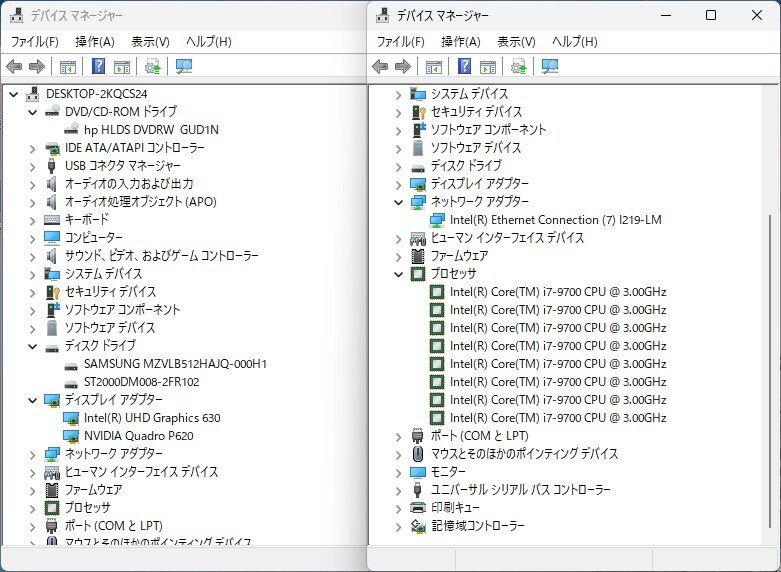Screen dimensions: 781x572
Task: Expand IDE ATA/ATAPI コントローラー node
Action: click(32, 148)
